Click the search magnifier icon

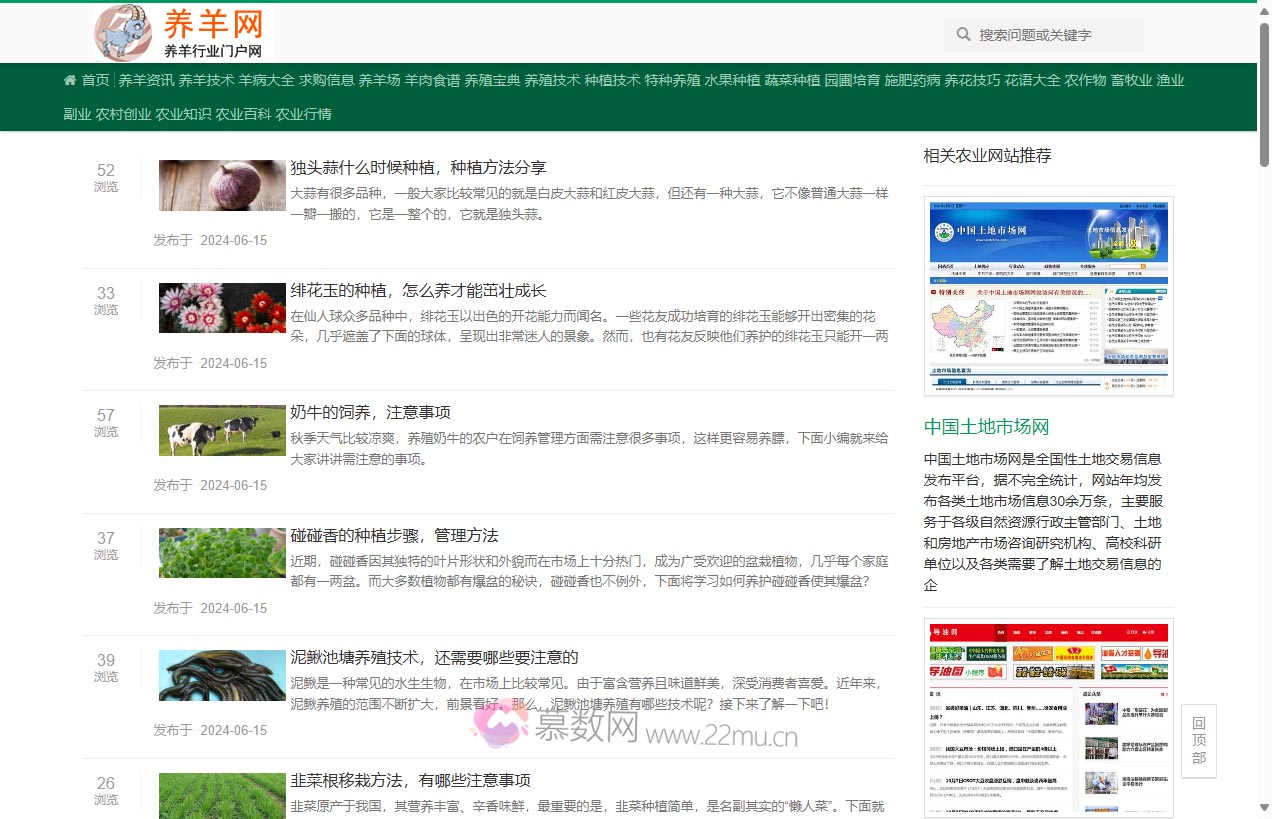(962, 35)
